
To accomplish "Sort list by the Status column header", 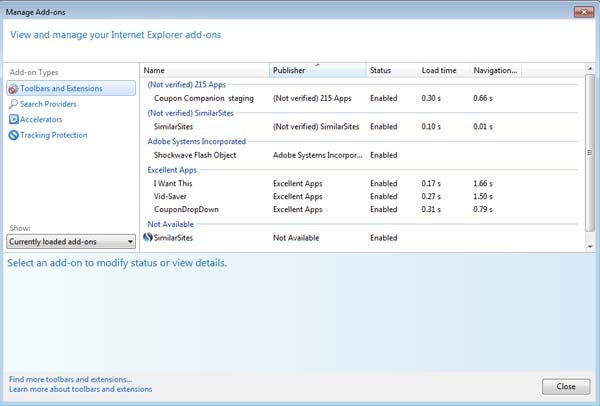I will (x=392, y=70).
